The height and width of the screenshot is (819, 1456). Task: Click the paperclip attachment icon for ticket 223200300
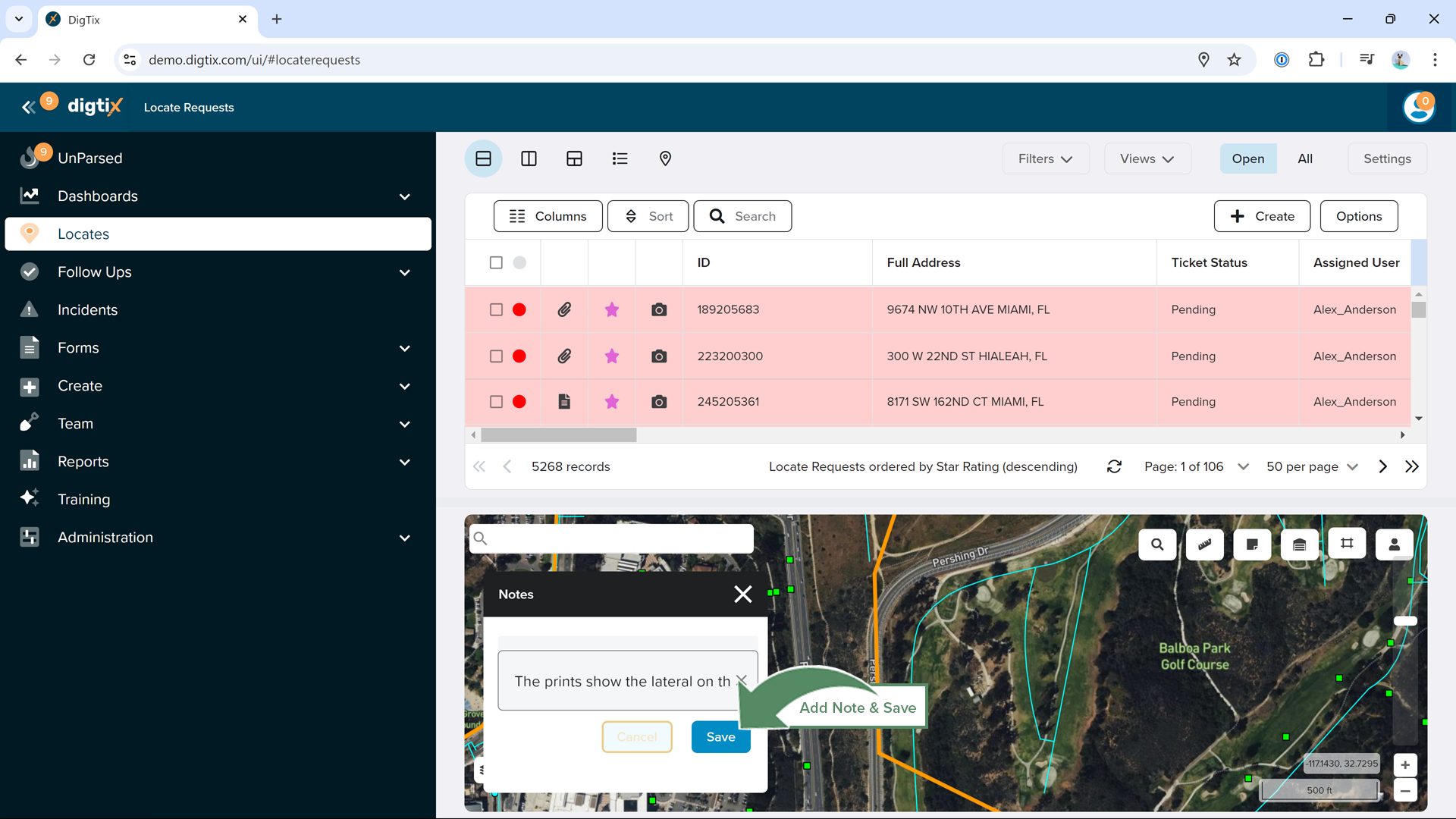coord(564,356)
